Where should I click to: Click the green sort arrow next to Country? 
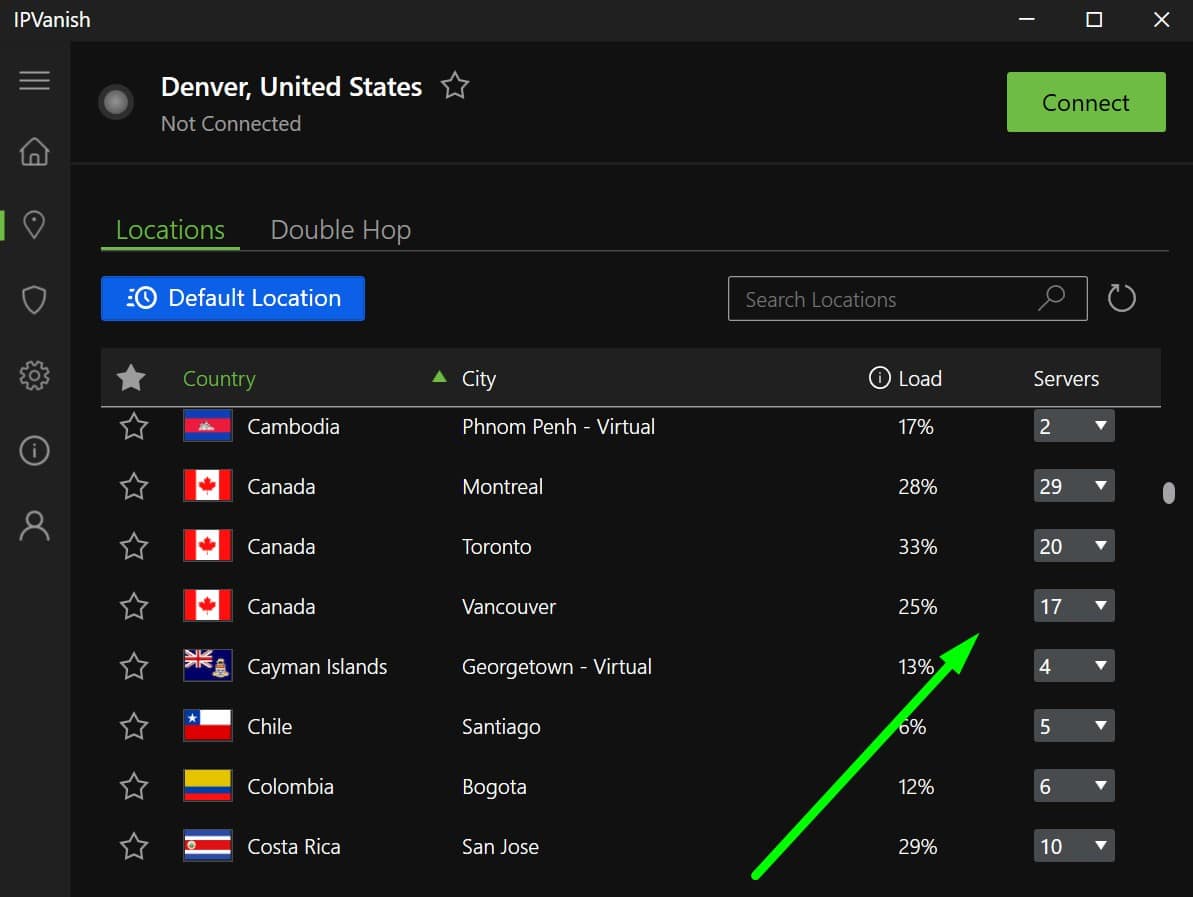coord(439,376)
